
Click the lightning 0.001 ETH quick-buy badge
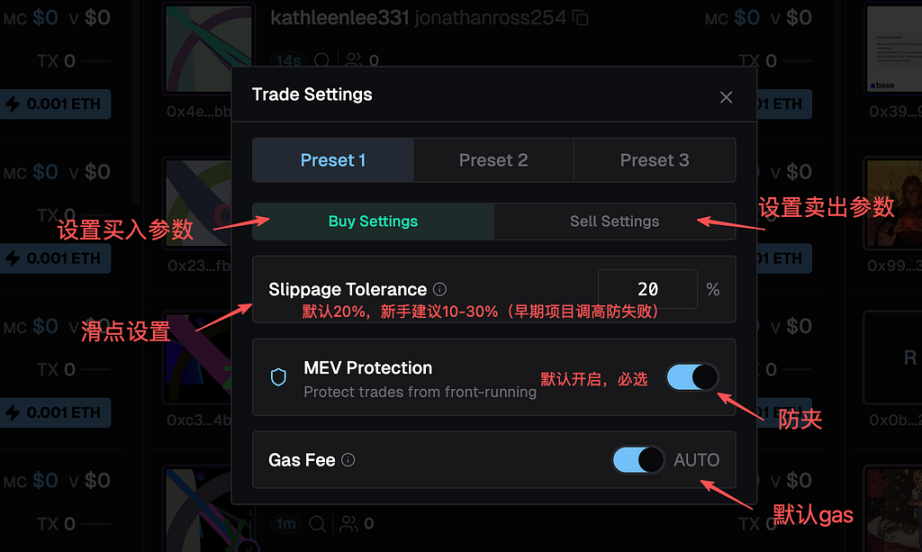(x=55, y=104)
